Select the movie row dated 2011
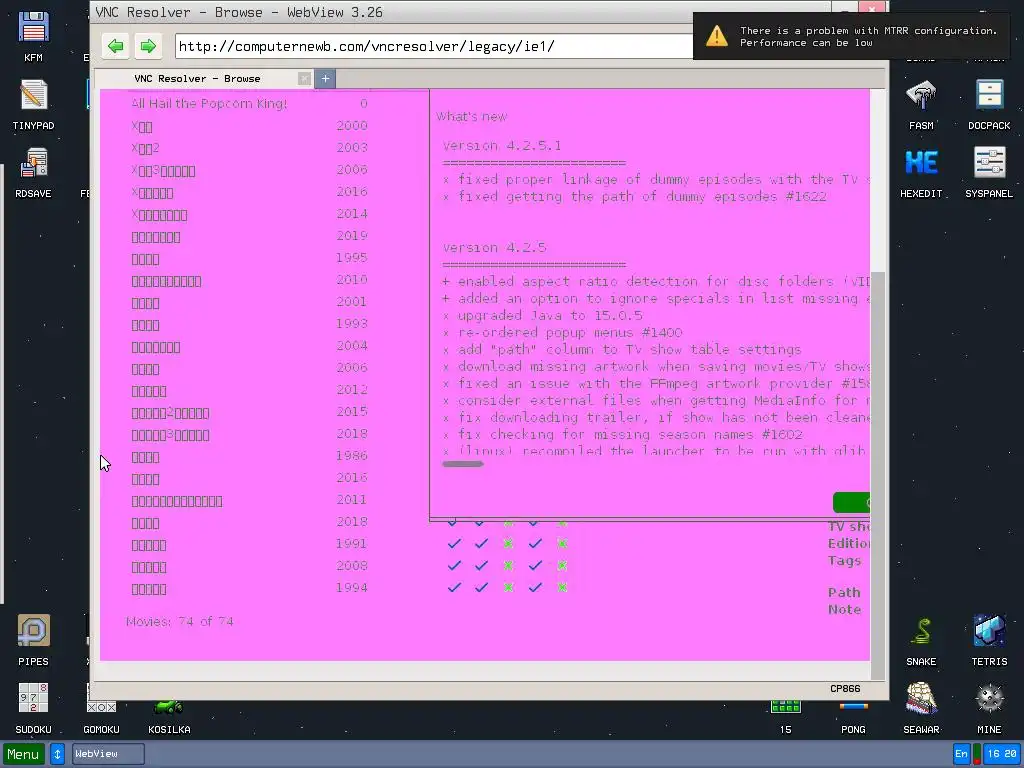 click(x=249, y=500)
